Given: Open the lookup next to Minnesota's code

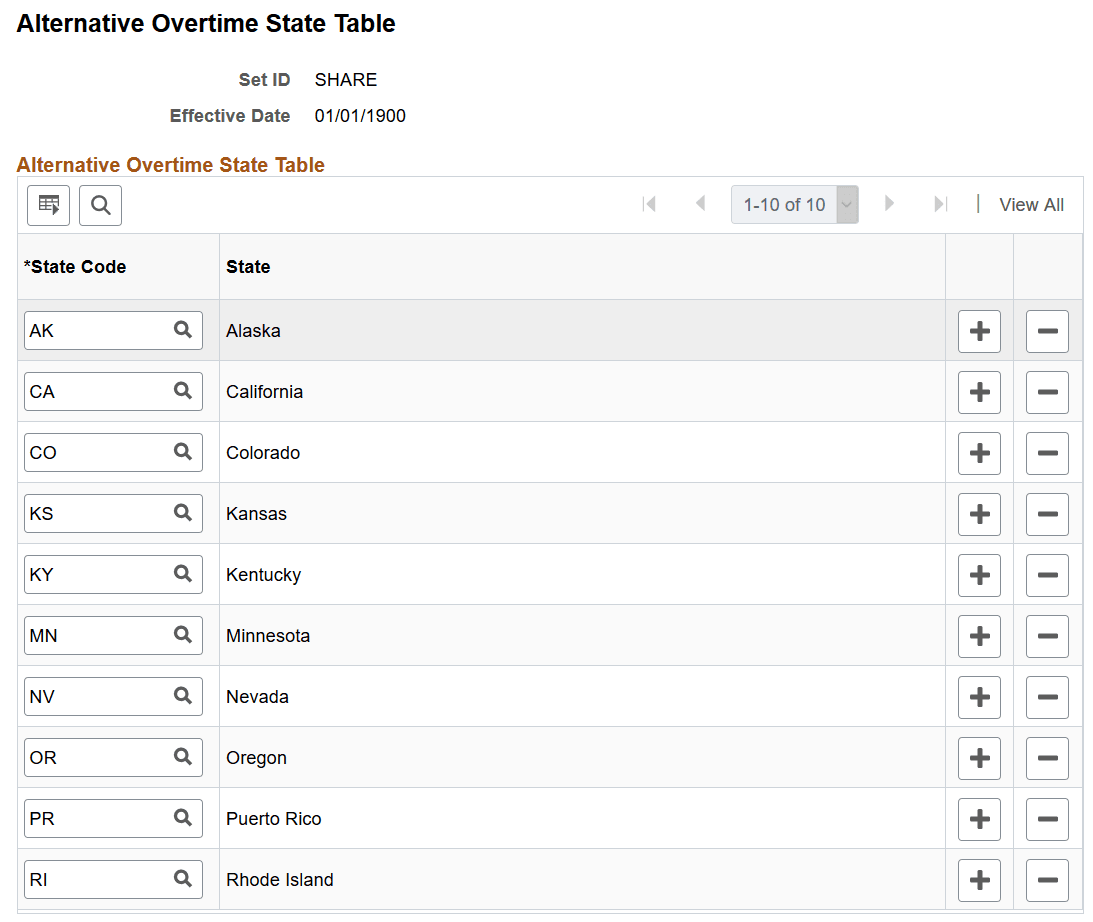Looking at the screenshot, I should tap(182, 635).
